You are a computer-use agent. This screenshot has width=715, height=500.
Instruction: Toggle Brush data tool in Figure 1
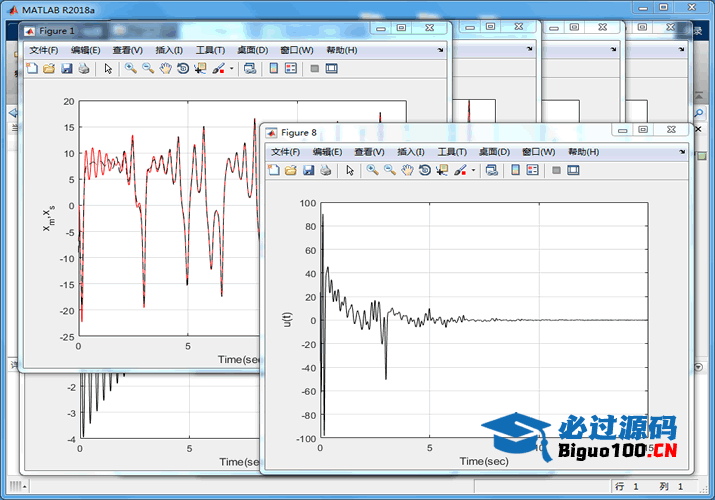pyautogui.click(x=218, y=68)
